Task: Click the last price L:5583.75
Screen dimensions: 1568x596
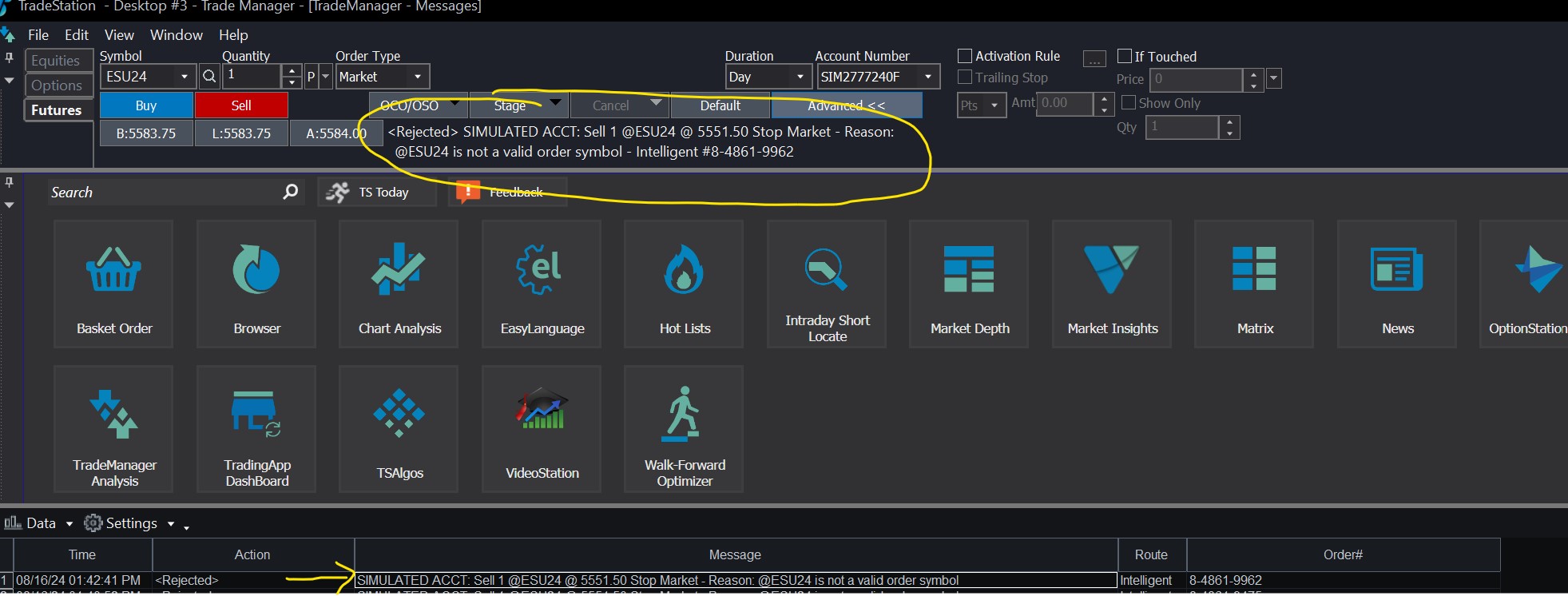Action: coord(241,133)
